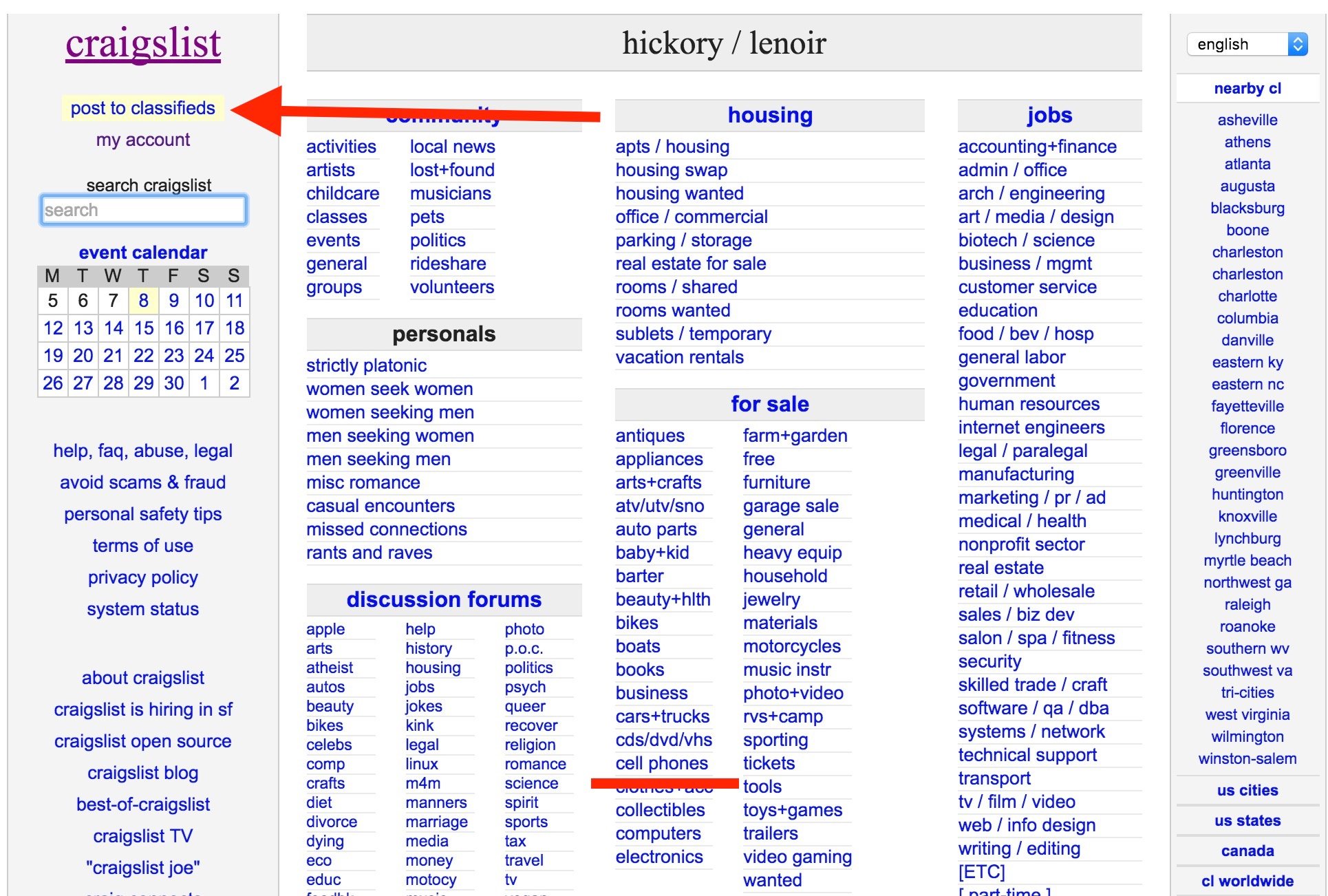Go to nearby asheville site
1328x896 pixels.
point(1247,120)
